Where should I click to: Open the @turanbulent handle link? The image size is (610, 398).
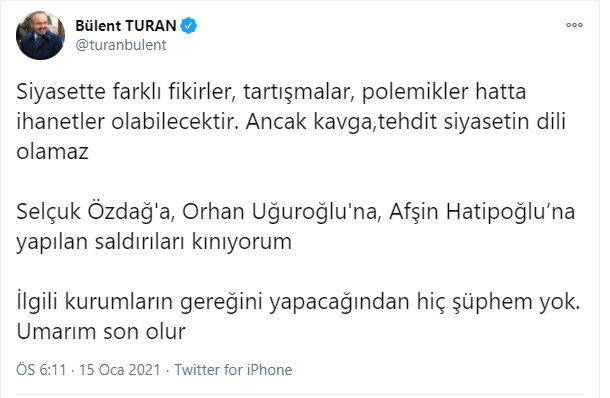pos(121,45)
